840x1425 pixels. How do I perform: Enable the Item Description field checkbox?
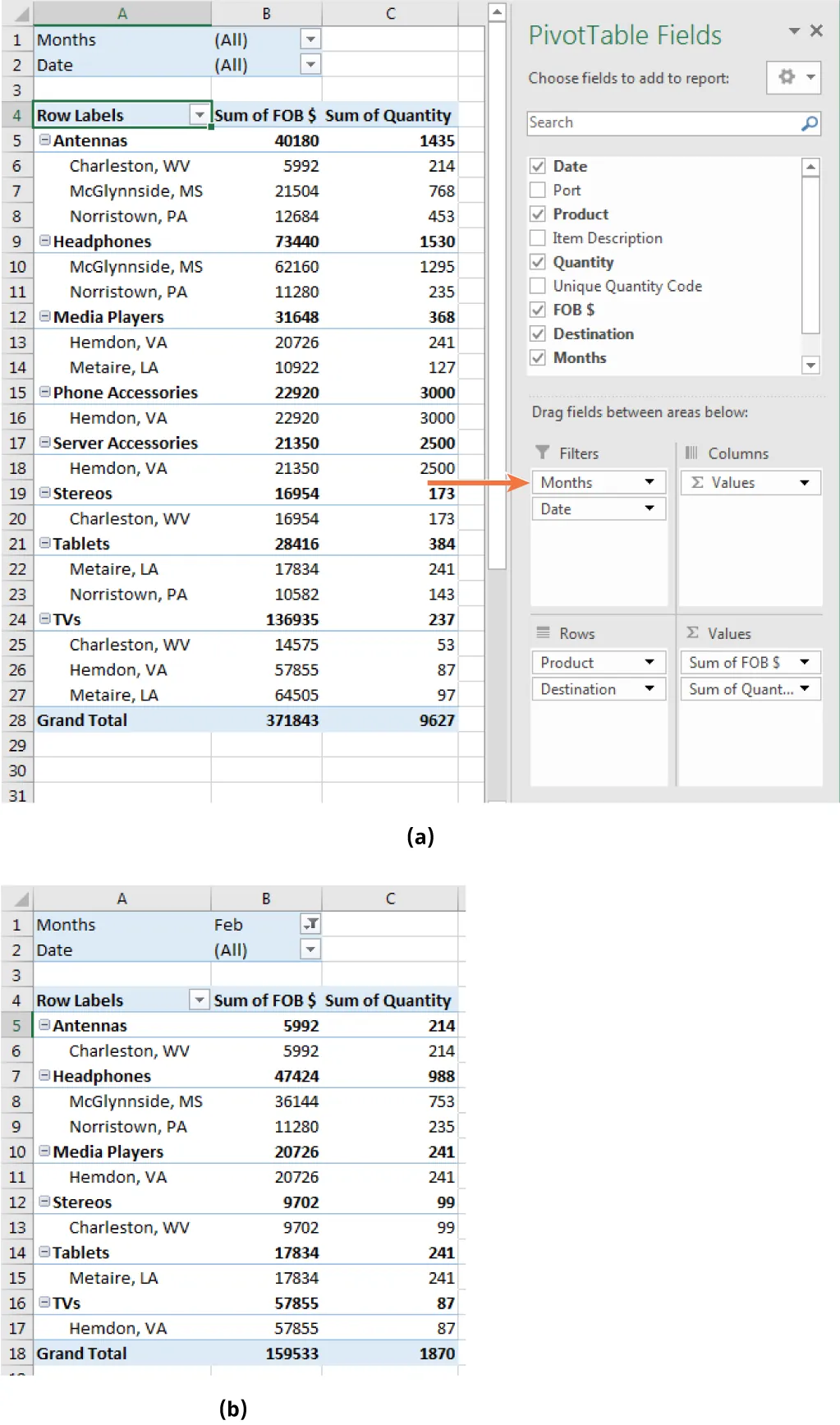pyautogui.click(x=538, y=238)
